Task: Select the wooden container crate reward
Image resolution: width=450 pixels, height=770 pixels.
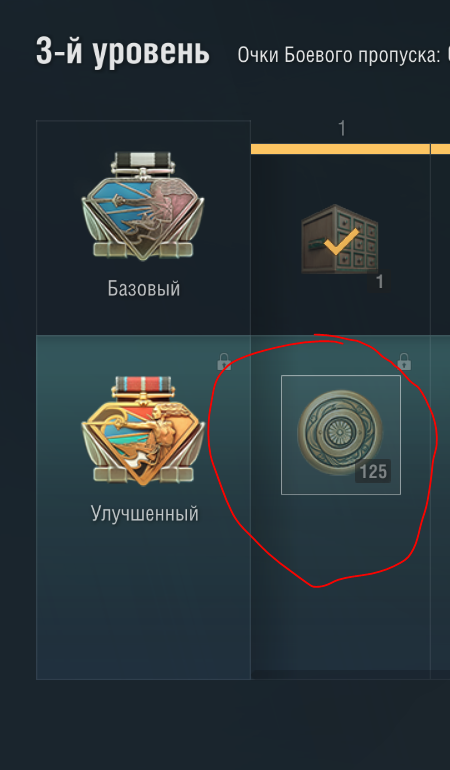Action: coord(339,239)
